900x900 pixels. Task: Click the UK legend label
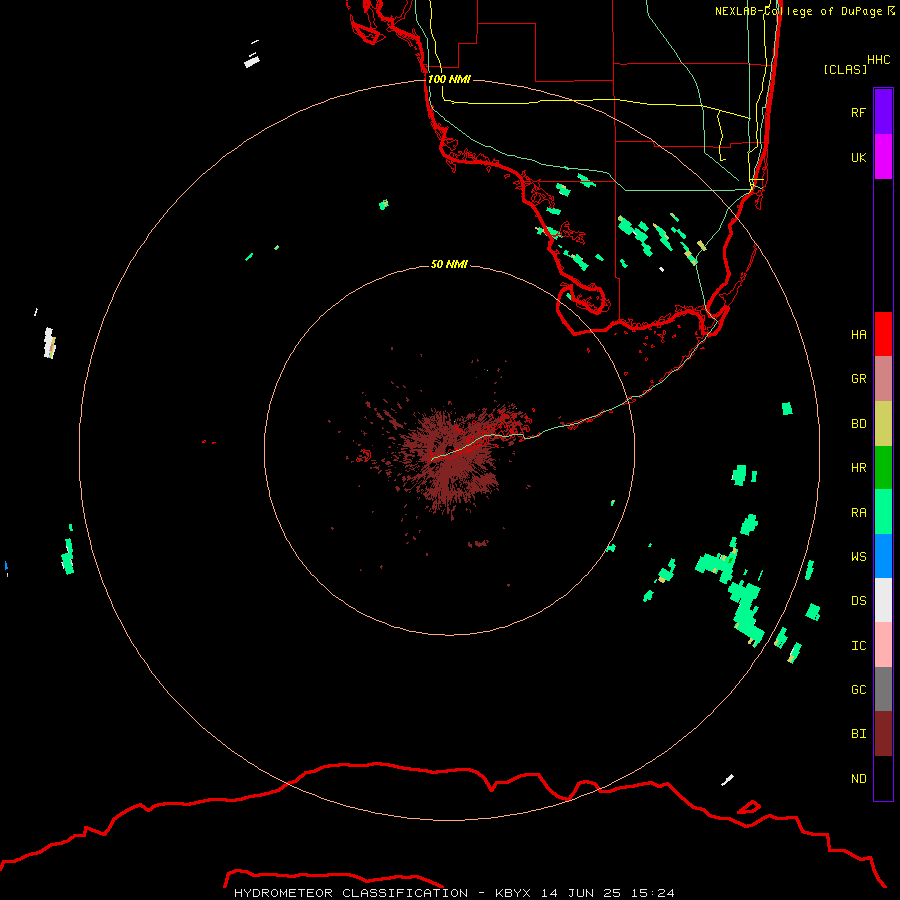coord(858,157)
